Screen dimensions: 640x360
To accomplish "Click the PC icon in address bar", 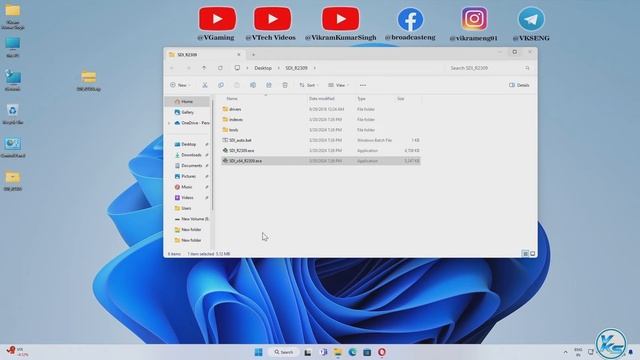I will [x=237, y=68].
